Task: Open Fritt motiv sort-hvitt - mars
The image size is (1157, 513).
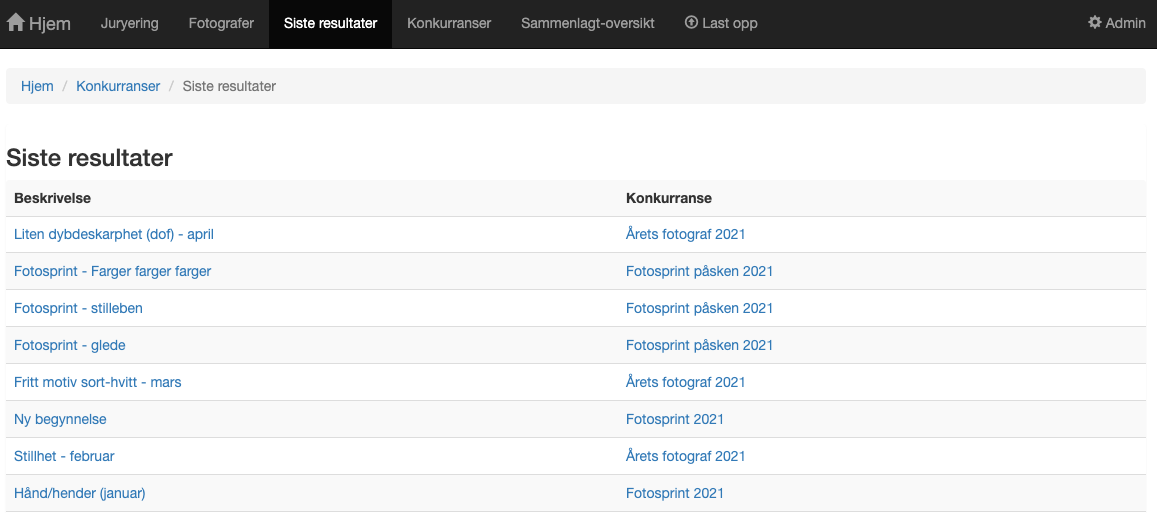Action: click(x=97, y=382)
